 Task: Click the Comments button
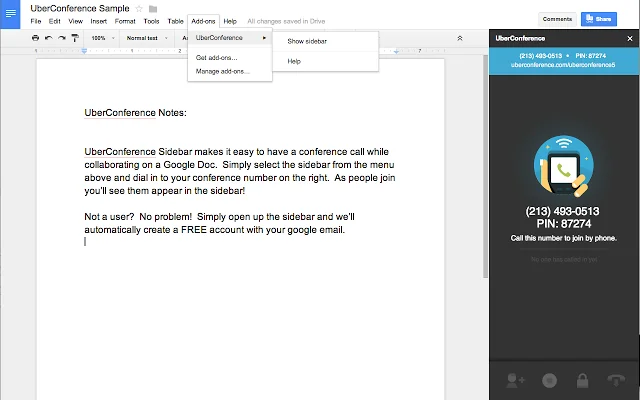(x=557, y=19)
